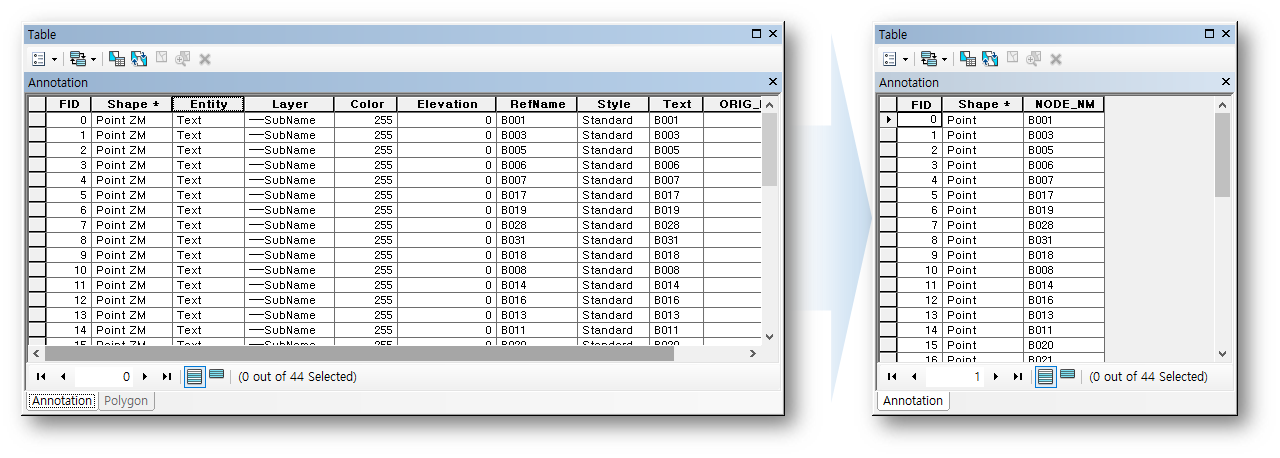Click Delete Selected X icon in right window
Viewport: 1280px width, 458px height.
click(x=1056, y=59)
